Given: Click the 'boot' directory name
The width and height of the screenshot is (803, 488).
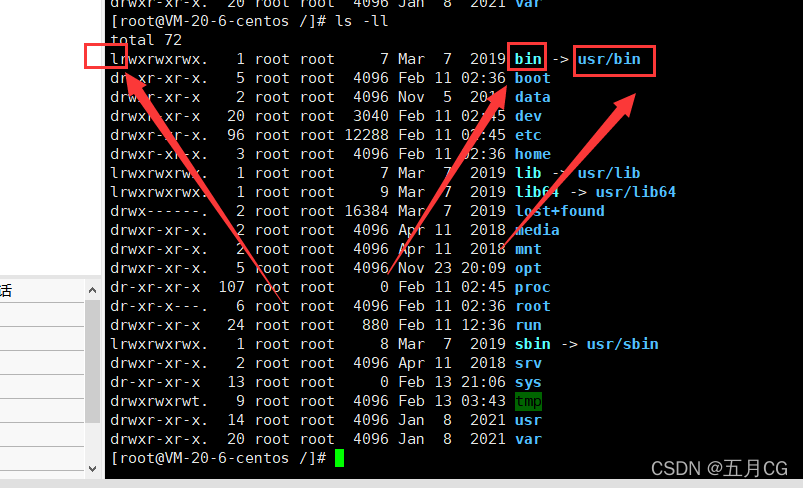Looking at the screenshot, I should tap(533, 78).
